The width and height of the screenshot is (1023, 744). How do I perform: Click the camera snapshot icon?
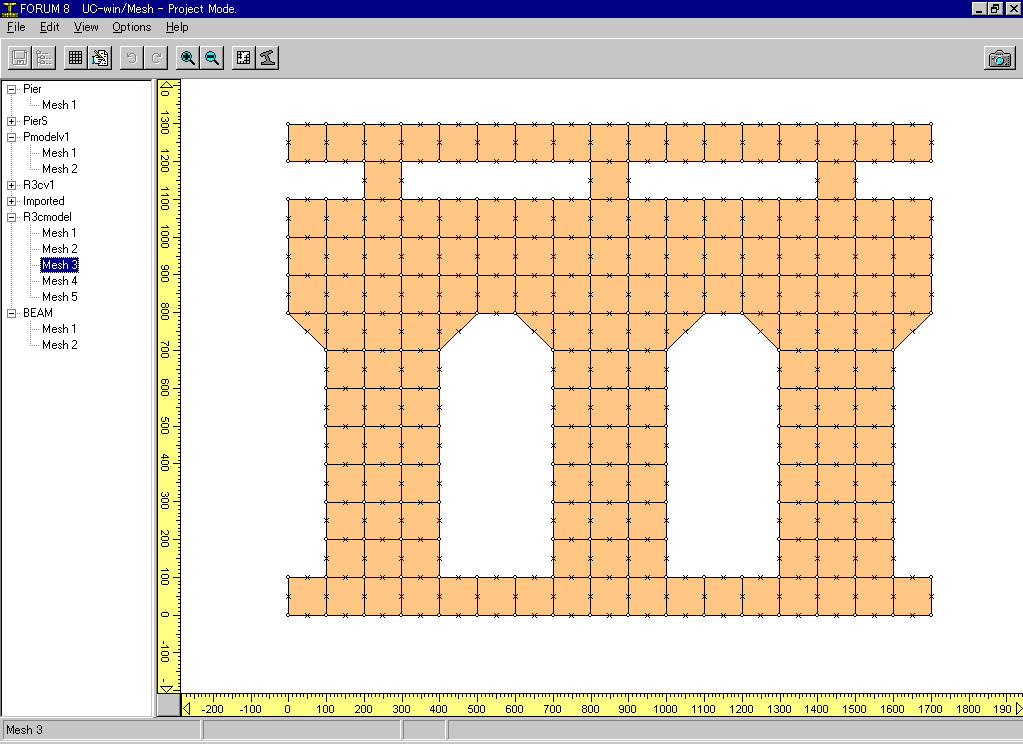click(x=1000, y=58)
